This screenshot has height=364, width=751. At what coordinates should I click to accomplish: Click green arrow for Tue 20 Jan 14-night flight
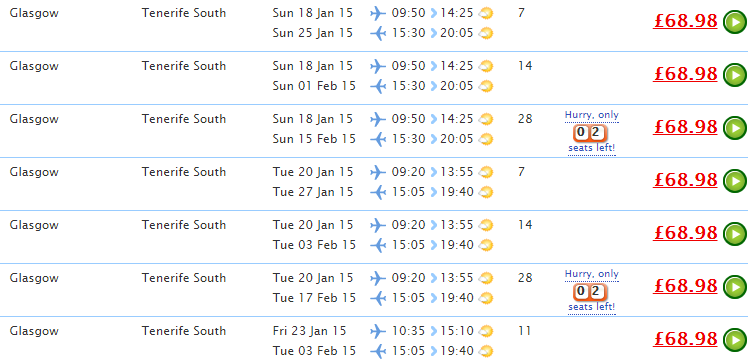point(735,234)
